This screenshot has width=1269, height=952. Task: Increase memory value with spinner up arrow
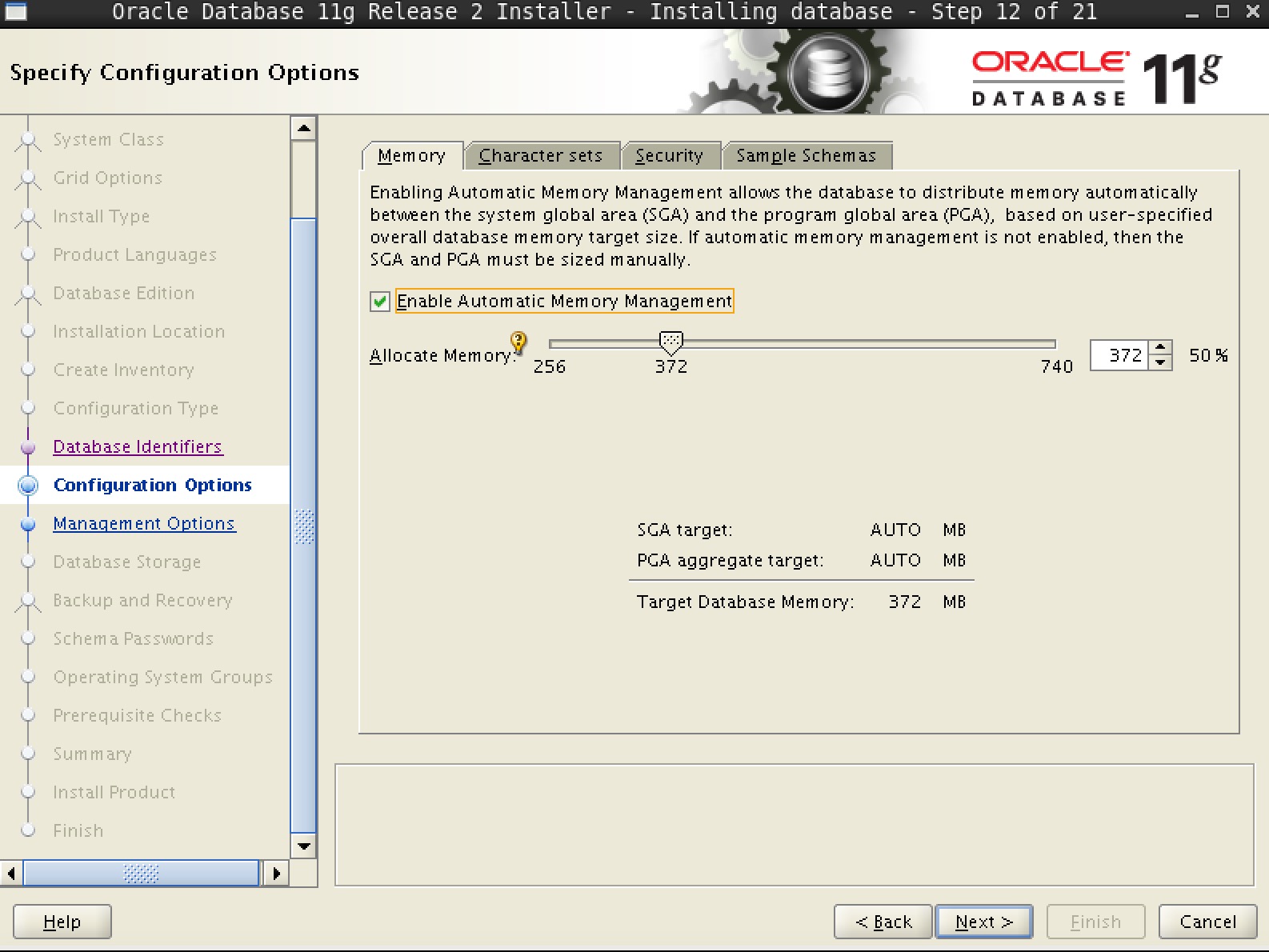1160,347
